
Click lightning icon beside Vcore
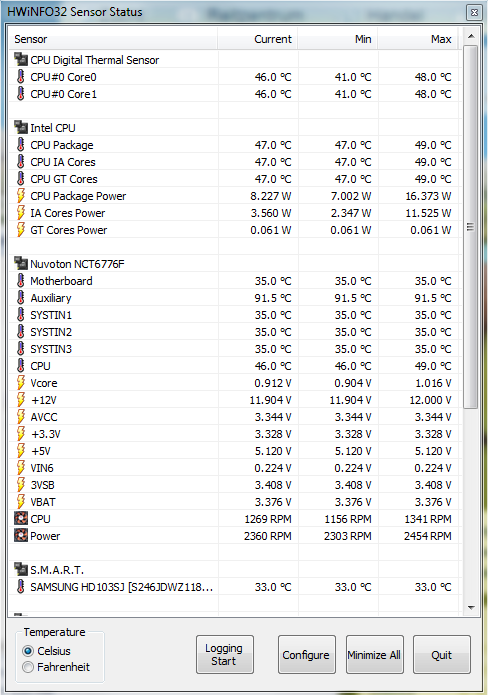pyautogui.click(x=20, y=383)
